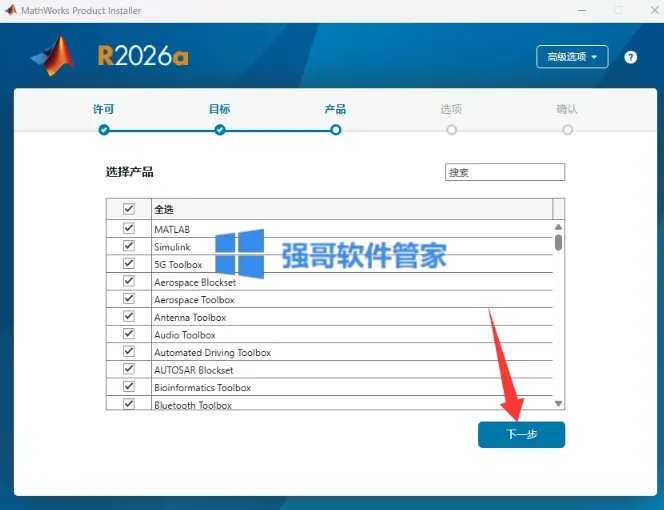Click the 全选 header label
This screenshot has height=510, width=664.
164,209
